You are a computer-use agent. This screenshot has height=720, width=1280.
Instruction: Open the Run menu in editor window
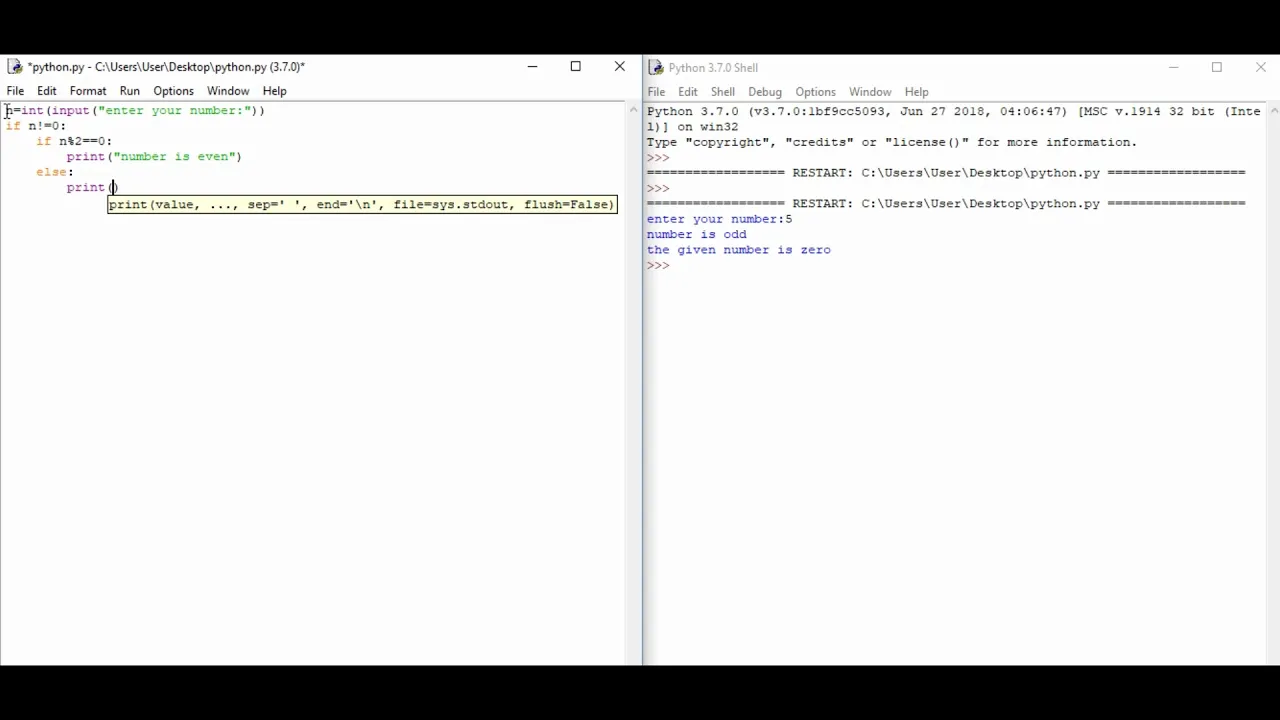point(130,91)
